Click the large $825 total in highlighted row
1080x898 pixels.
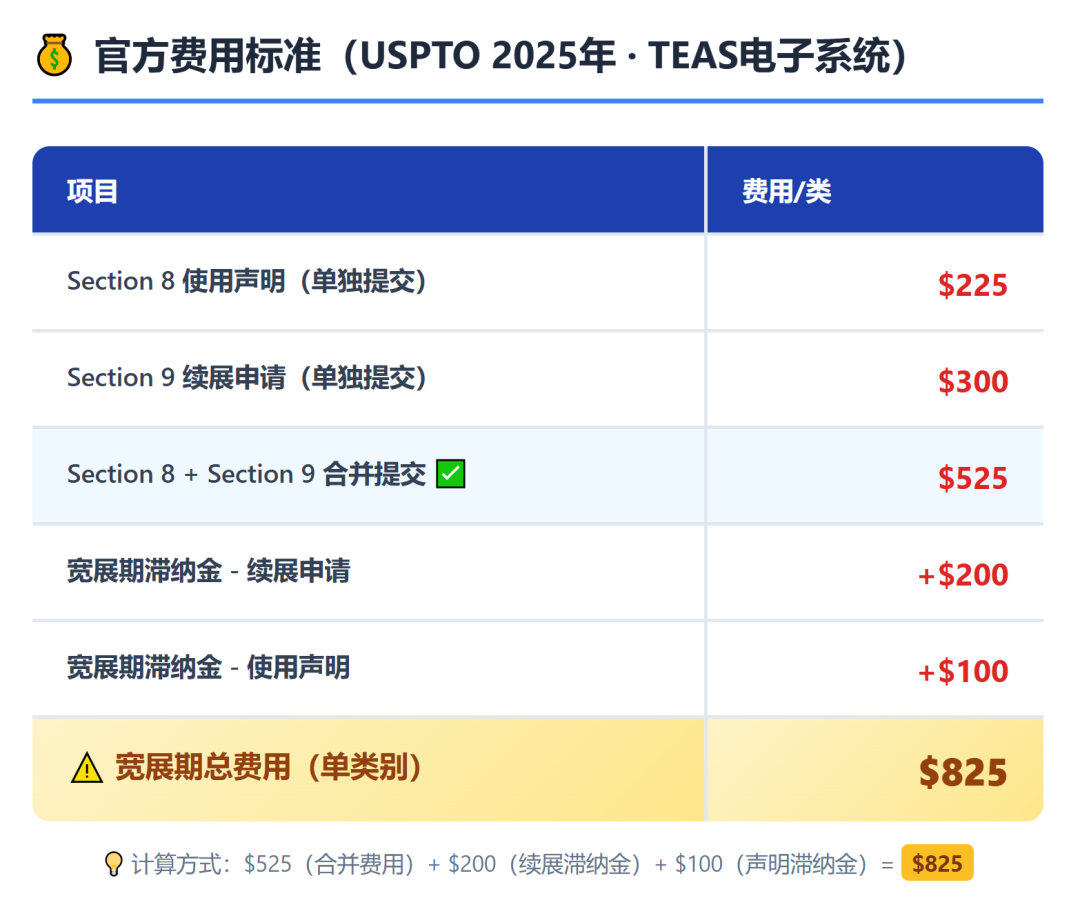tap(963, 772)
